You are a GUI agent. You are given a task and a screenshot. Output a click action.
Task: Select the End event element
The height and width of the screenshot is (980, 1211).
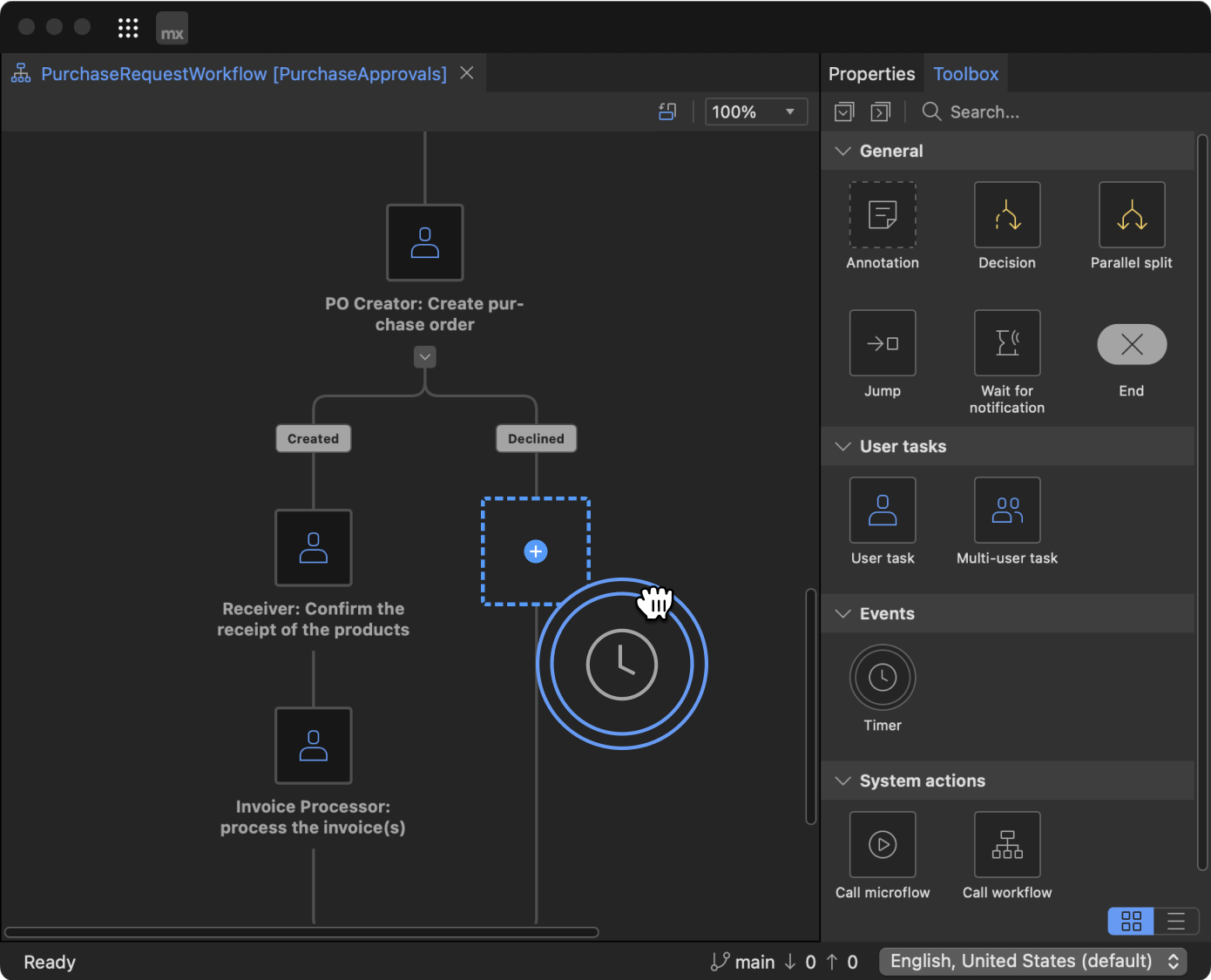[x=1131, y=344]
